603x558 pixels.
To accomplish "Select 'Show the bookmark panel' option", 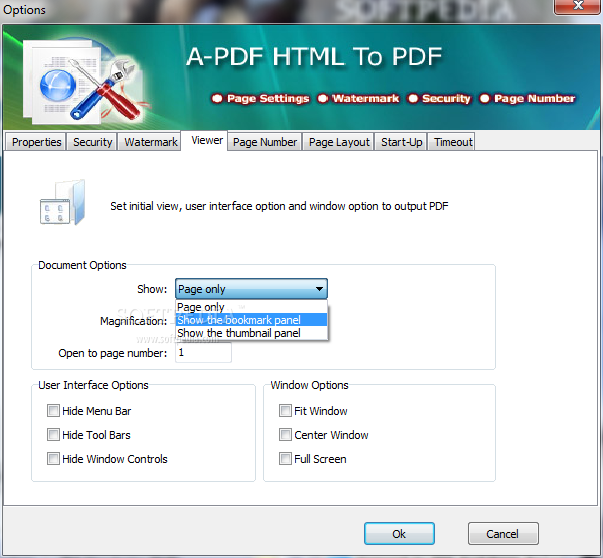I will [252, 320].
